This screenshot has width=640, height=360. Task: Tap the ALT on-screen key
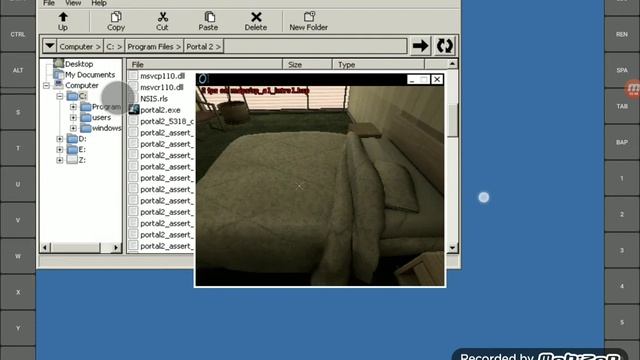[18, 70]
